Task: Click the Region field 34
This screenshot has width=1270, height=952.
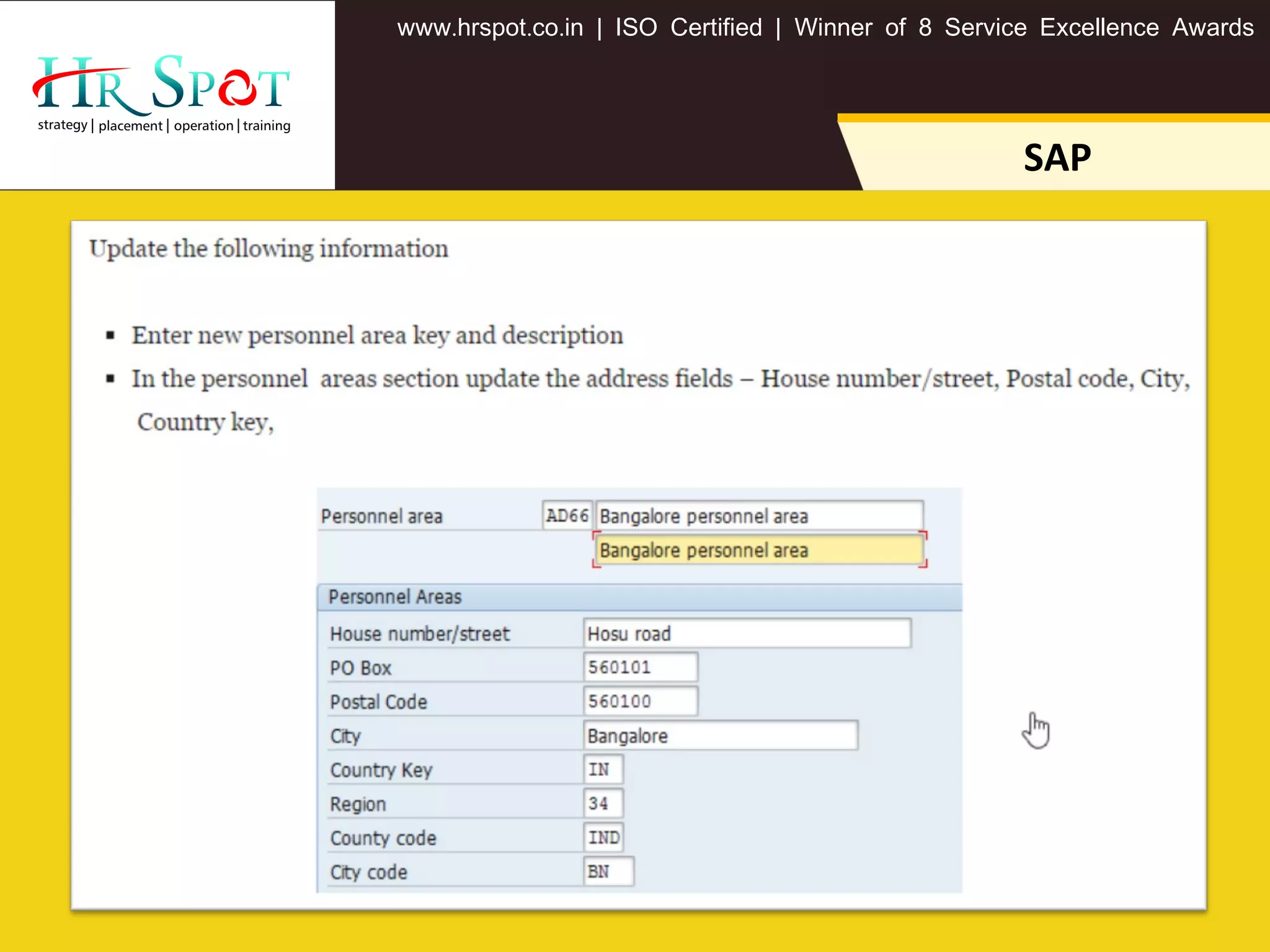Action: tap(603, 803)
